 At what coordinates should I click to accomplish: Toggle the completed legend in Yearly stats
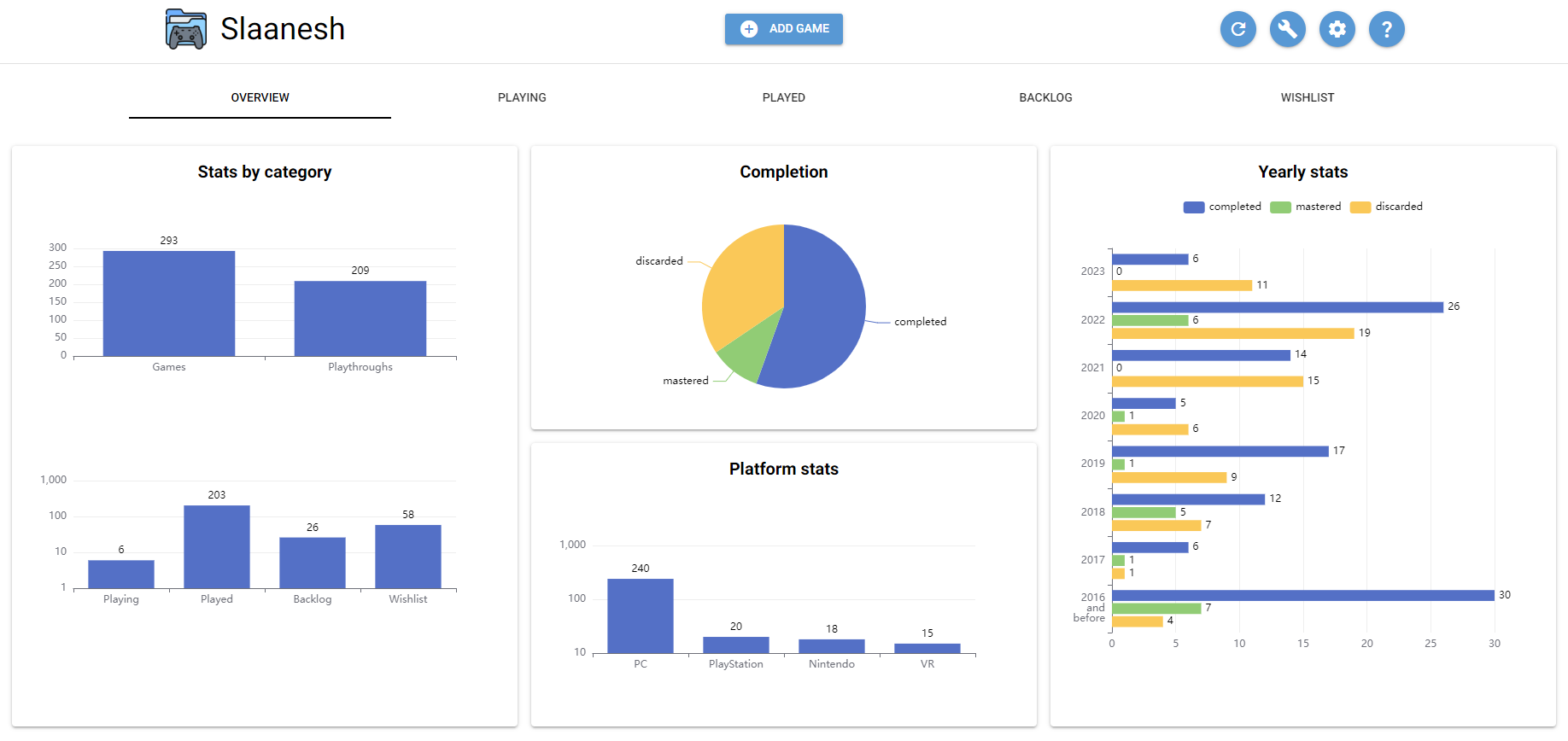coord(1222,207)
